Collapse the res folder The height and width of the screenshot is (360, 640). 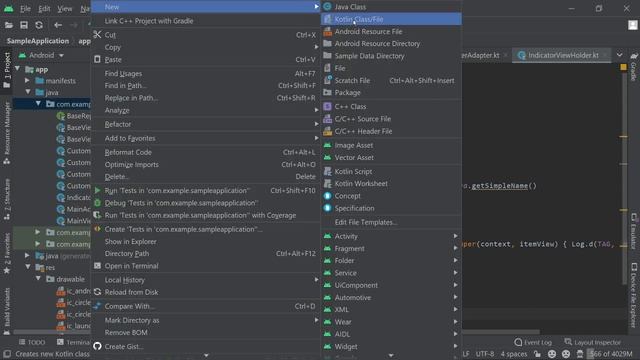click(27, 267)
